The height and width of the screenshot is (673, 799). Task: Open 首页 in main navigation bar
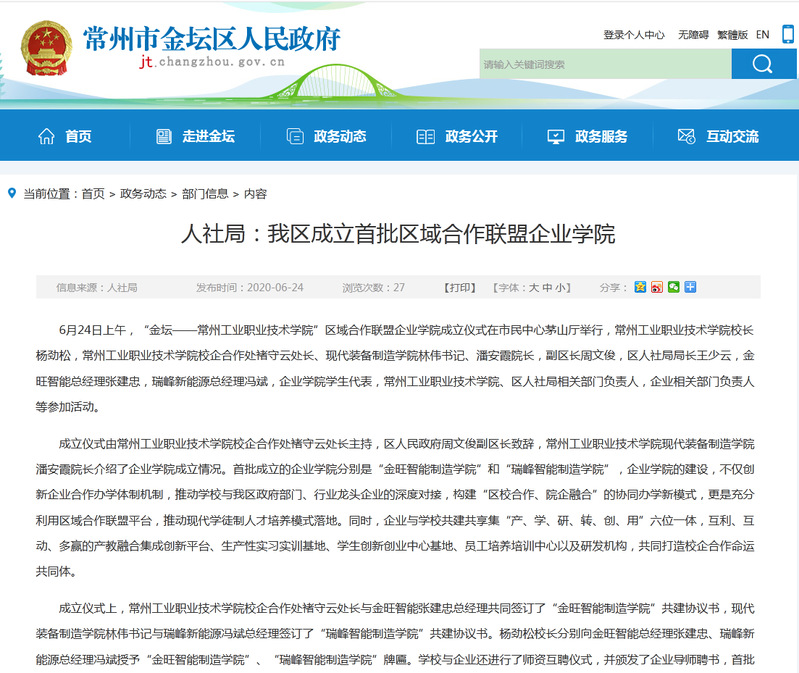click(78, 136)
